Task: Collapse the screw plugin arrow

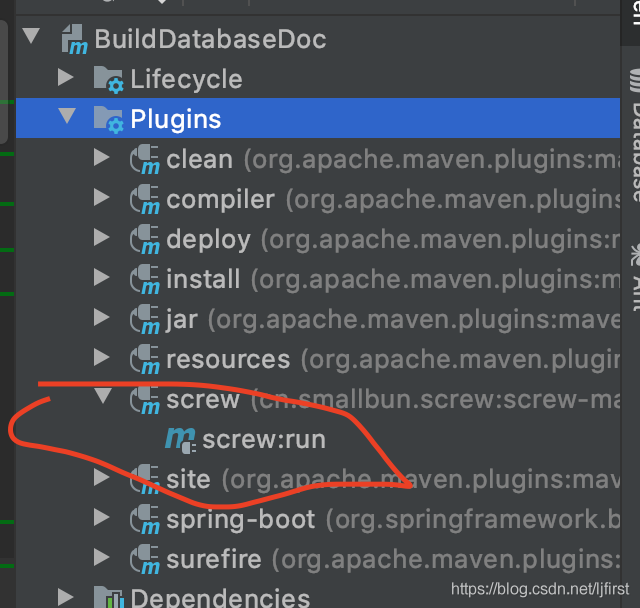Action: pyautogui.click(x=102, y=398)
